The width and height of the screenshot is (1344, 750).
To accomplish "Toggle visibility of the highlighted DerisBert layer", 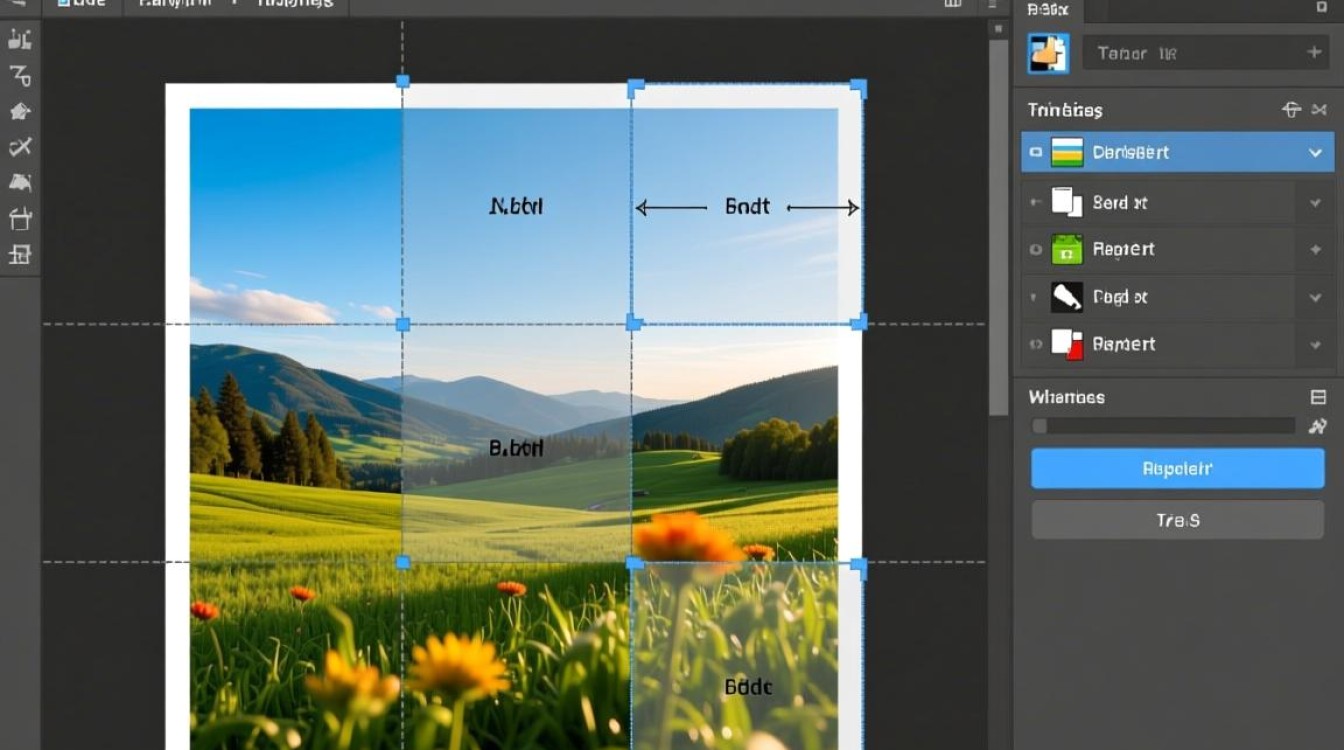I will pos(1036,153).
